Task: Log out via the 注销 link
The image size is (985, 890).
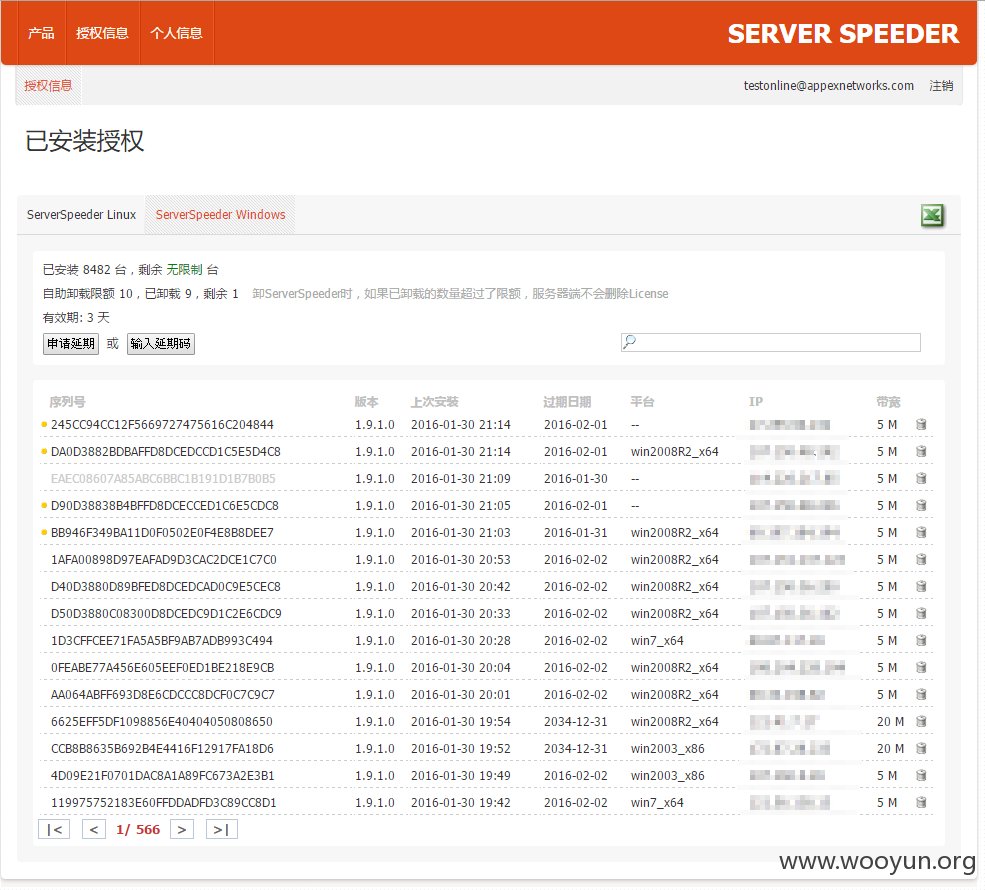Action: pos(941,85)
